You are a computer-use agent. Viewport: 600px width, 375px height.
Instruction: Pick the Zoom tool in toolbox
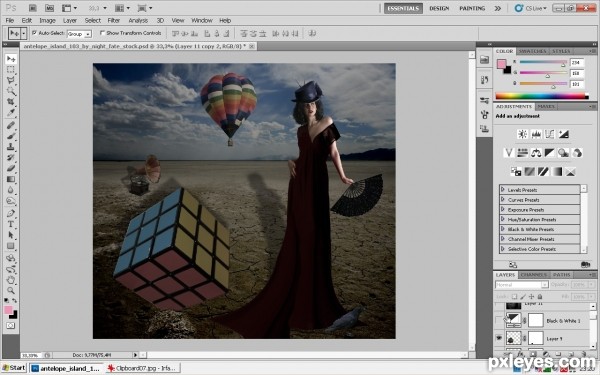(x=11, y=291)
